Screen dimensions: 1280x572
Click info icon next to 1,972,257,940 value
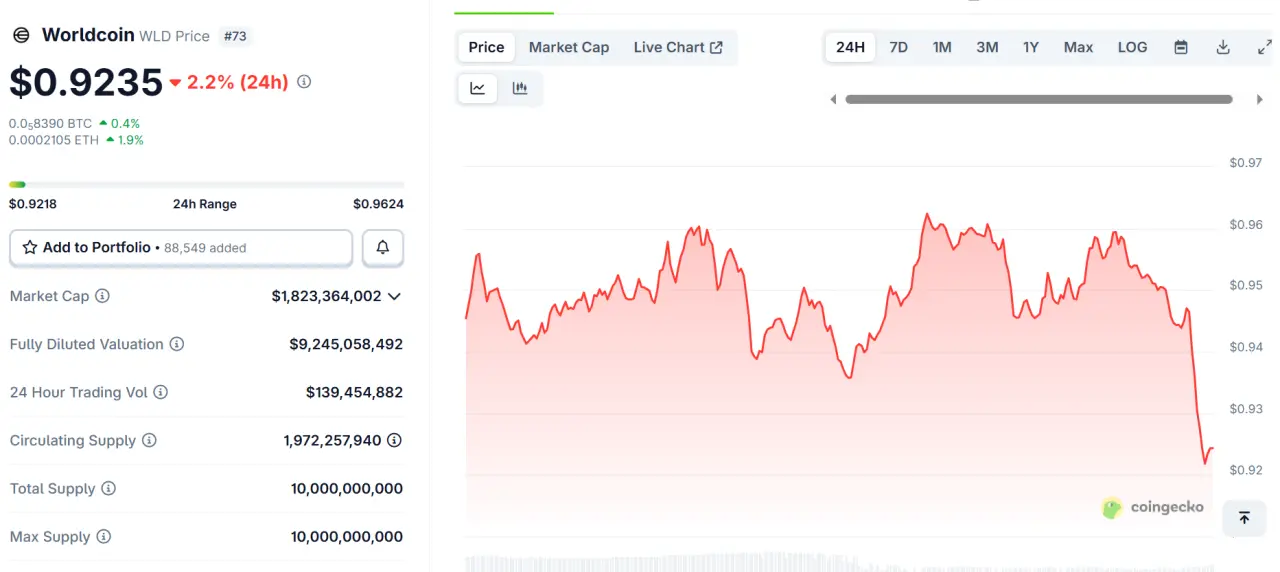(x=395, y=440)
